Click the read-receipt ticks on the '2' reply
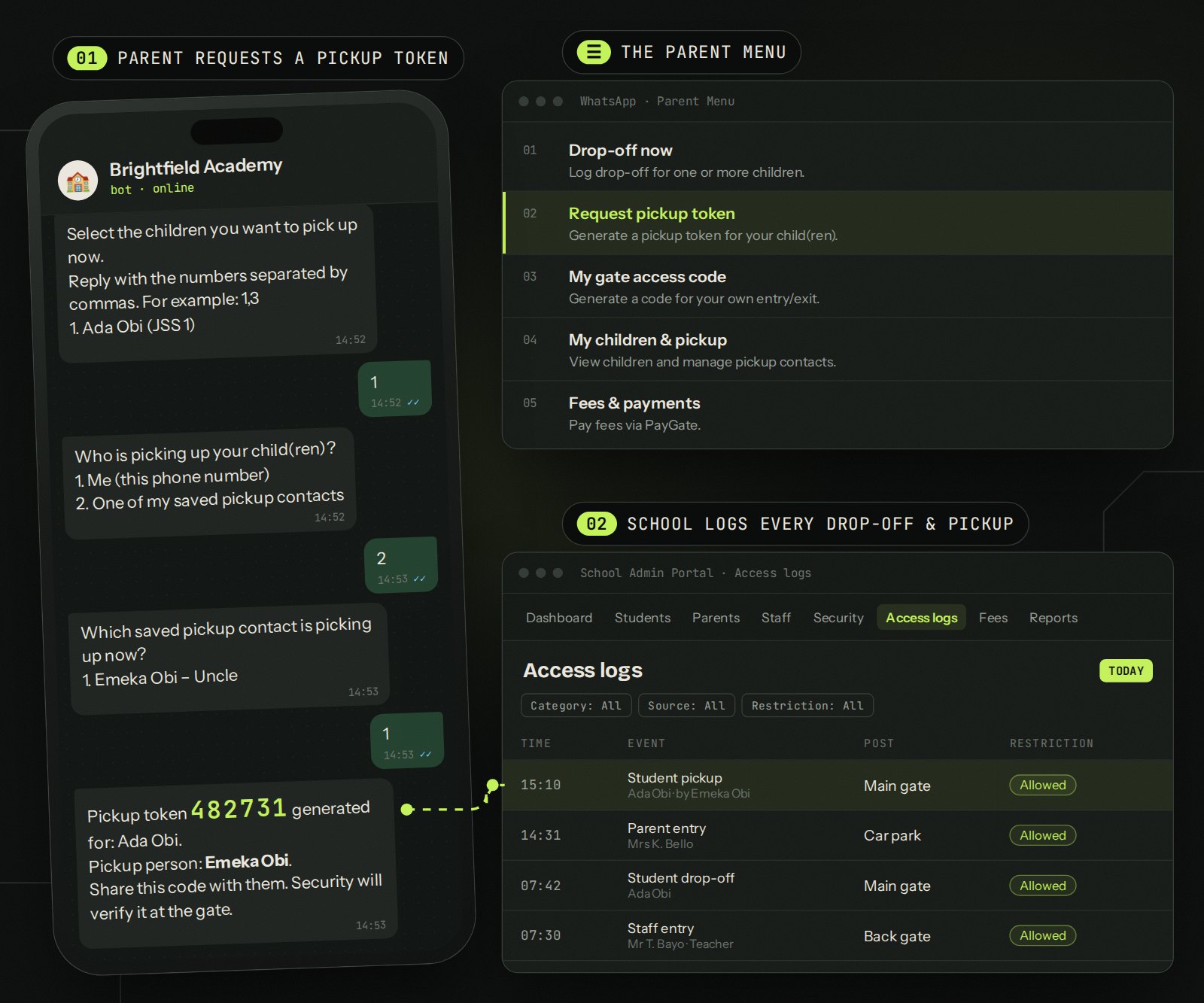Viewport: 1204px width, 1003px height. coord(419,579)
